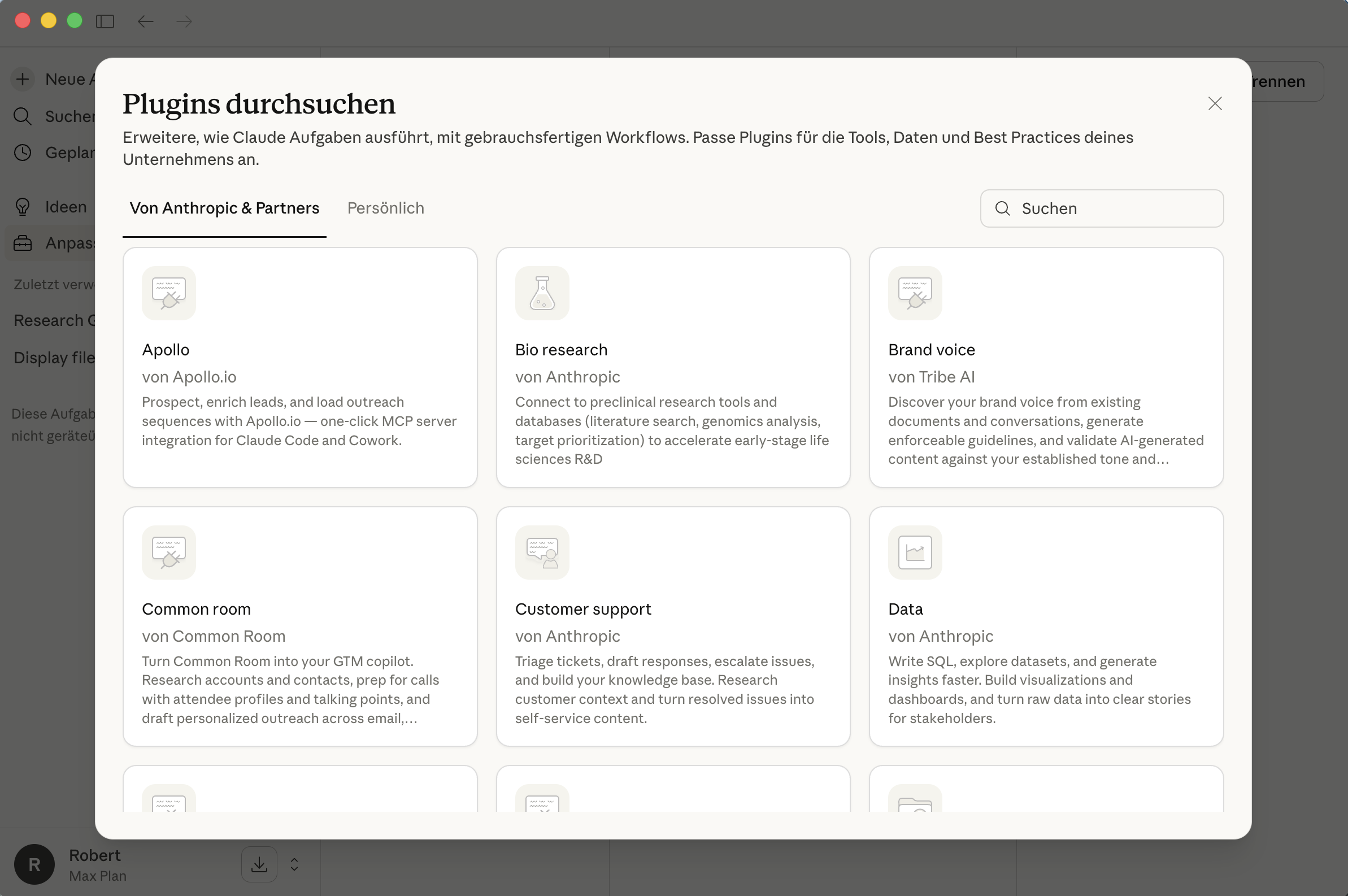Click the Common room plugin icon
Screen dimensions: 1348x896
point(168,552)
